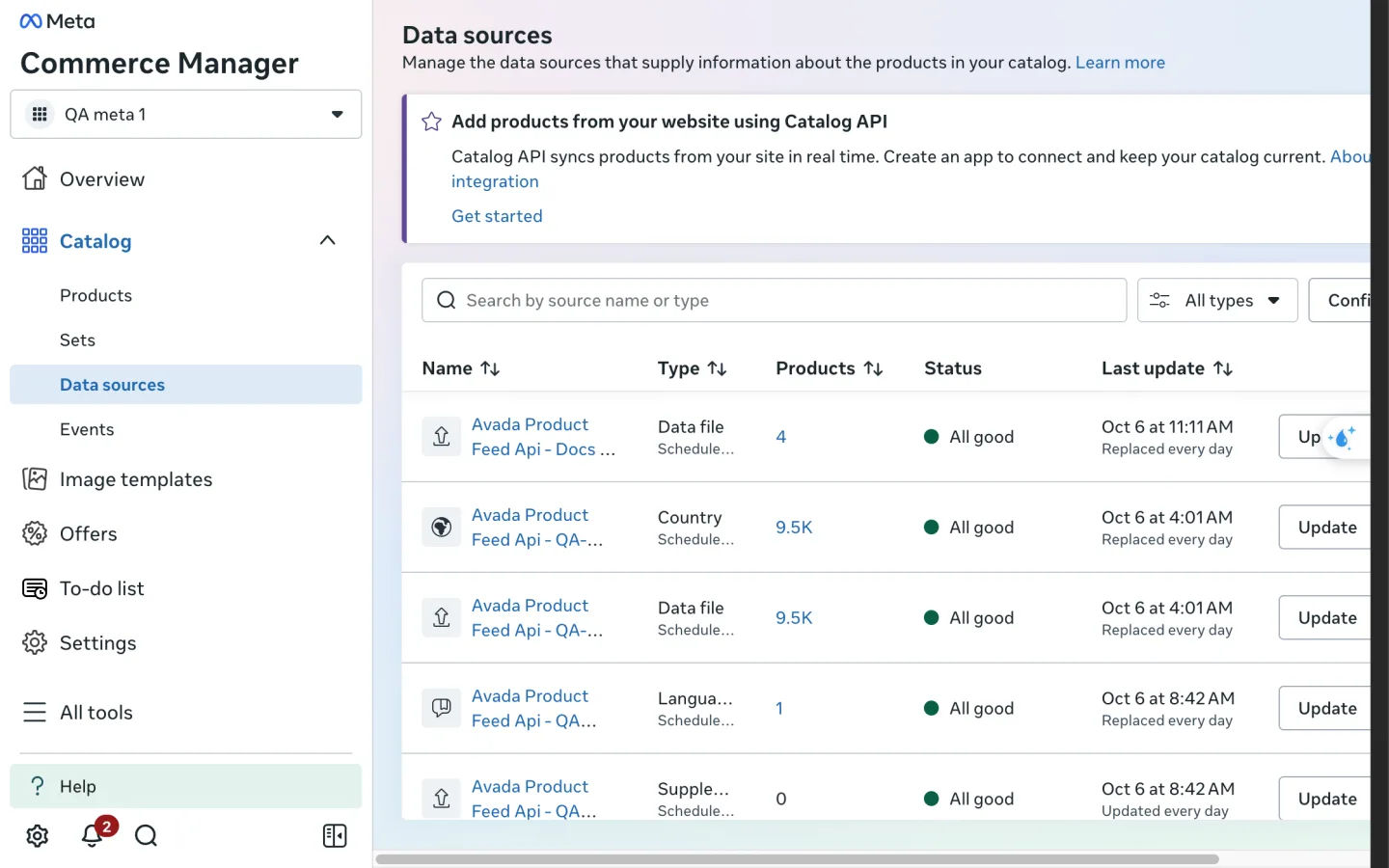
Task: Select Data sources in sidebar
Action: pyautogui.click(x=186, y=385)
